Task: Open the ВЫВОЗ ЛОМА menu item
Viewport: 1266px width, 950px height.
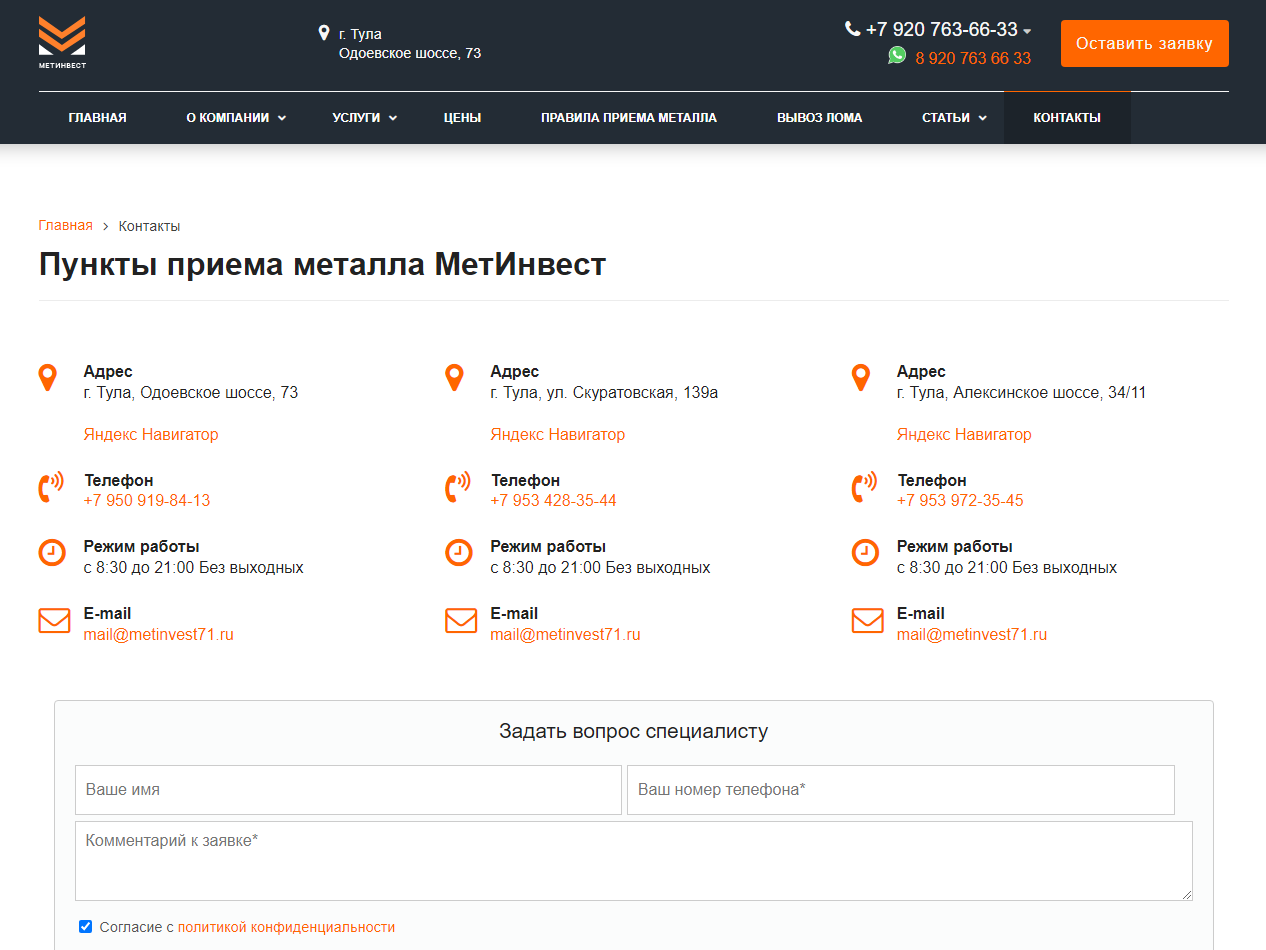Action: coord(819,118)
